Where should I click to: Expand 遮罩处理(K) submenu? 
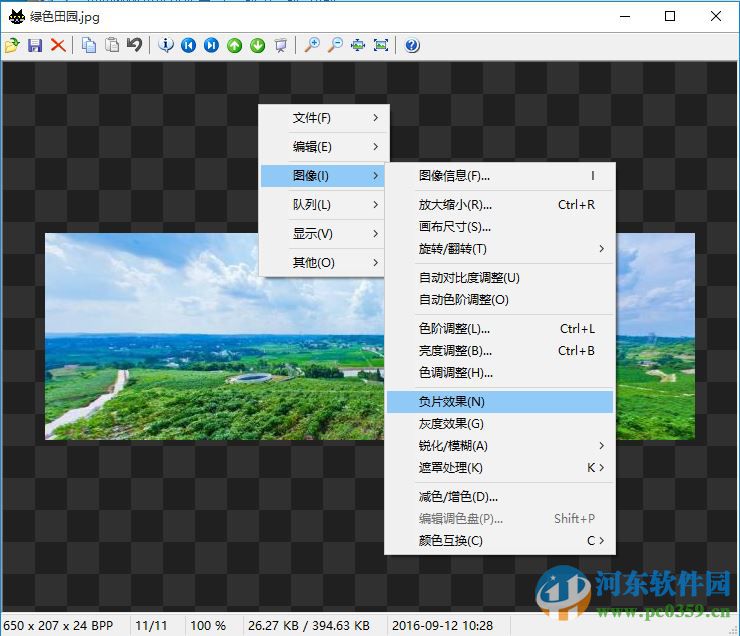pos(500,468)
